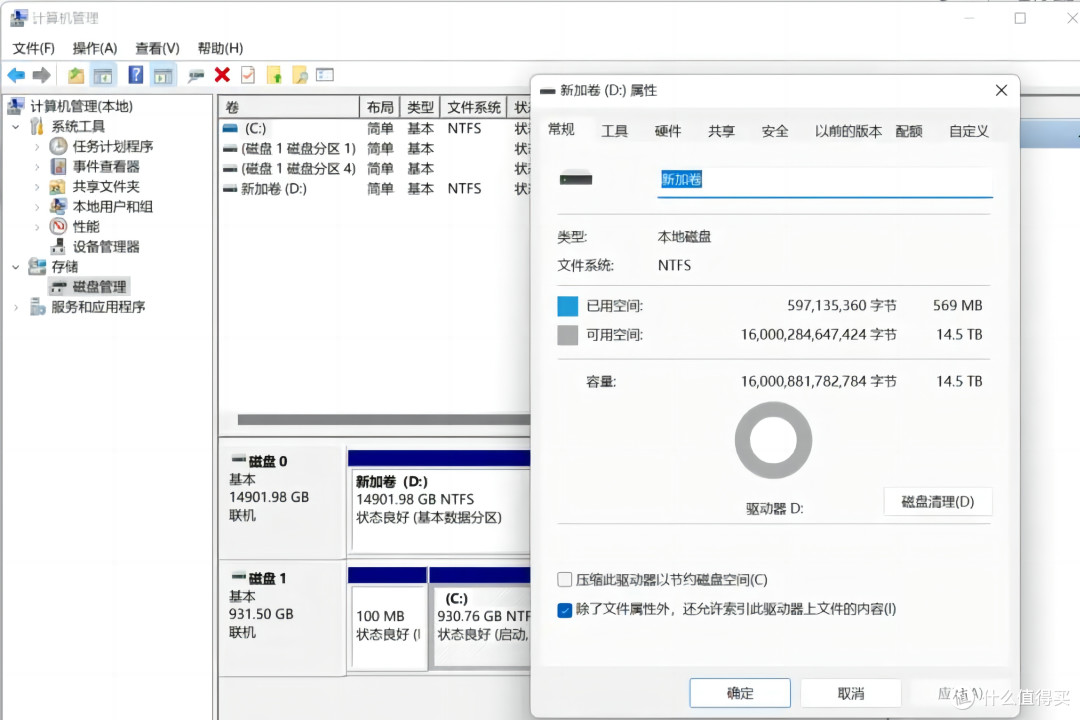Select the (C:) 930.76 GB partition block
Viewport: 1080px width, 720px height.
click(x=481, y=626)
